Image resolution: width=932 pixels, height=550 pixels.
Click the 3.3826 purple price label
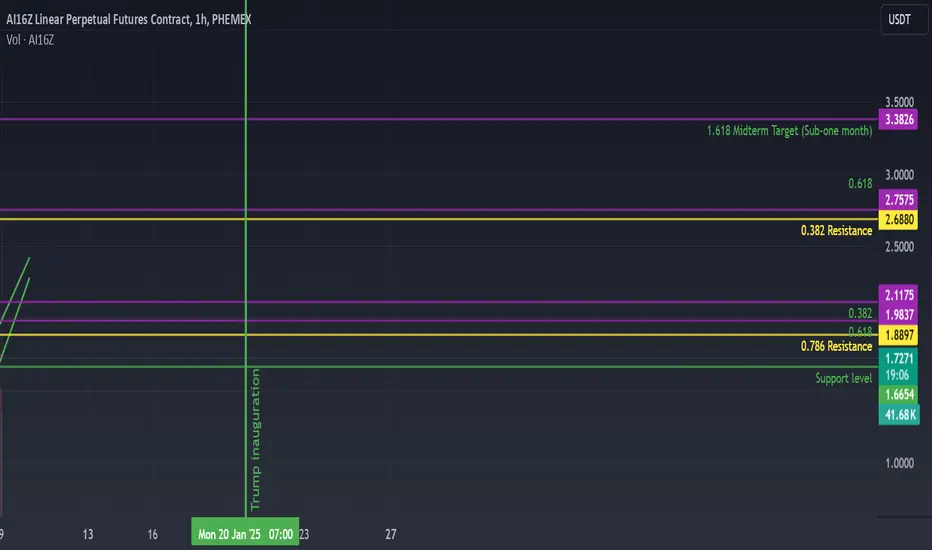(x=898, y=120)
